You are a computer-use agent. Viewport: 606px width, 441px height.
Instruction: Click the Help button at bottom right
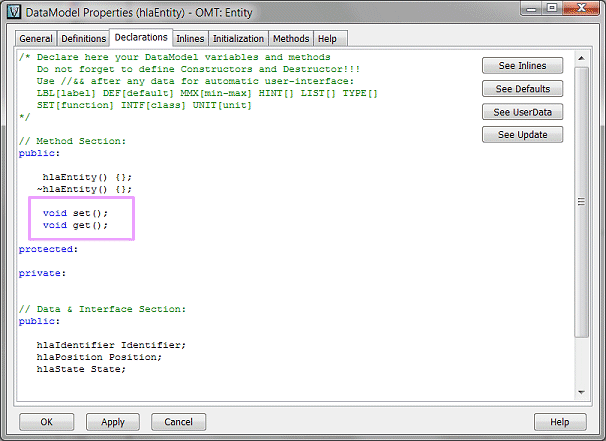pyautogui.click(x=559, y=422)
